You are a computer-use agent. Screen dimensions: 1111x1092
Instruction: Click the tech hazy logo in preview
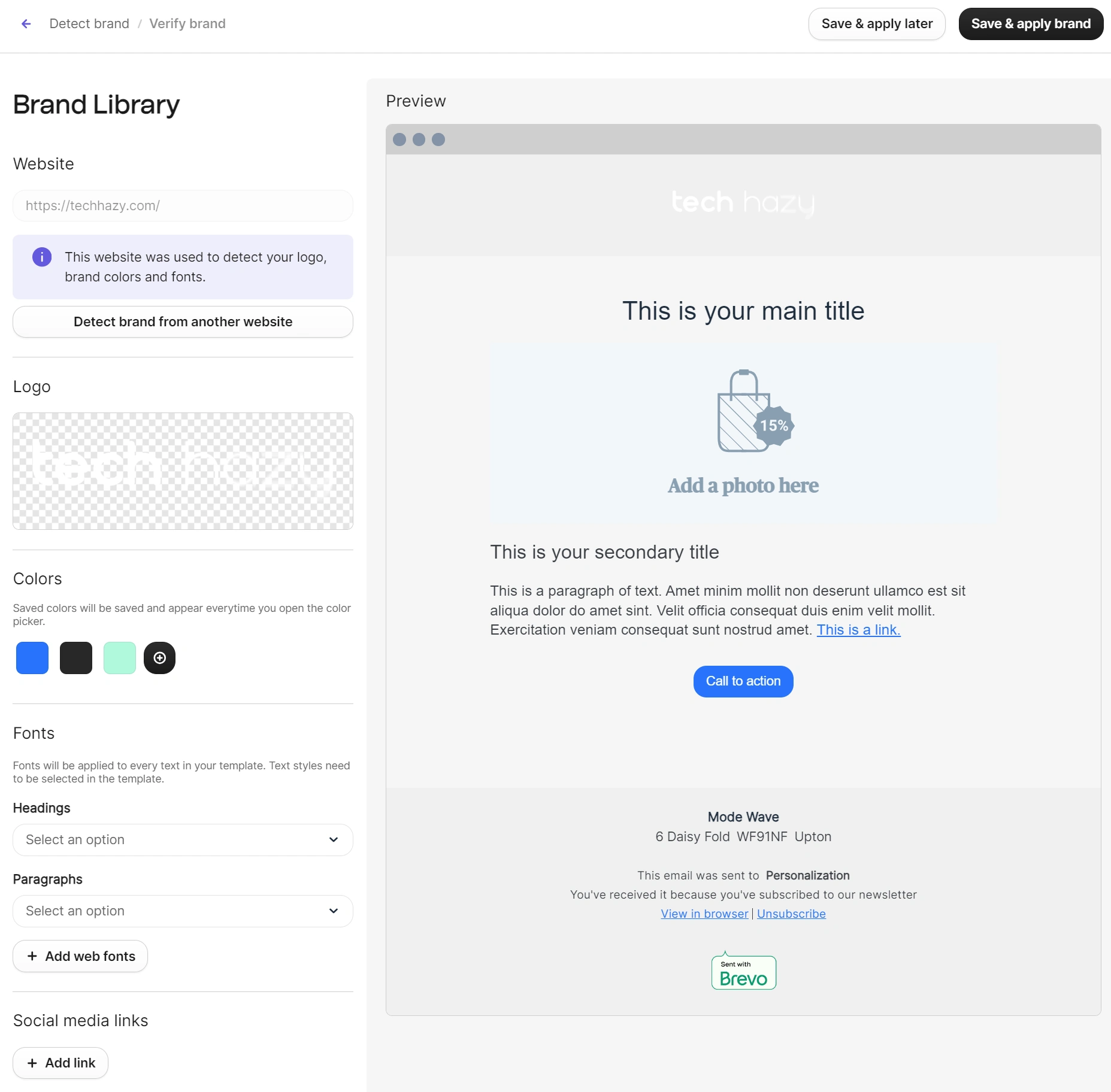743,203
